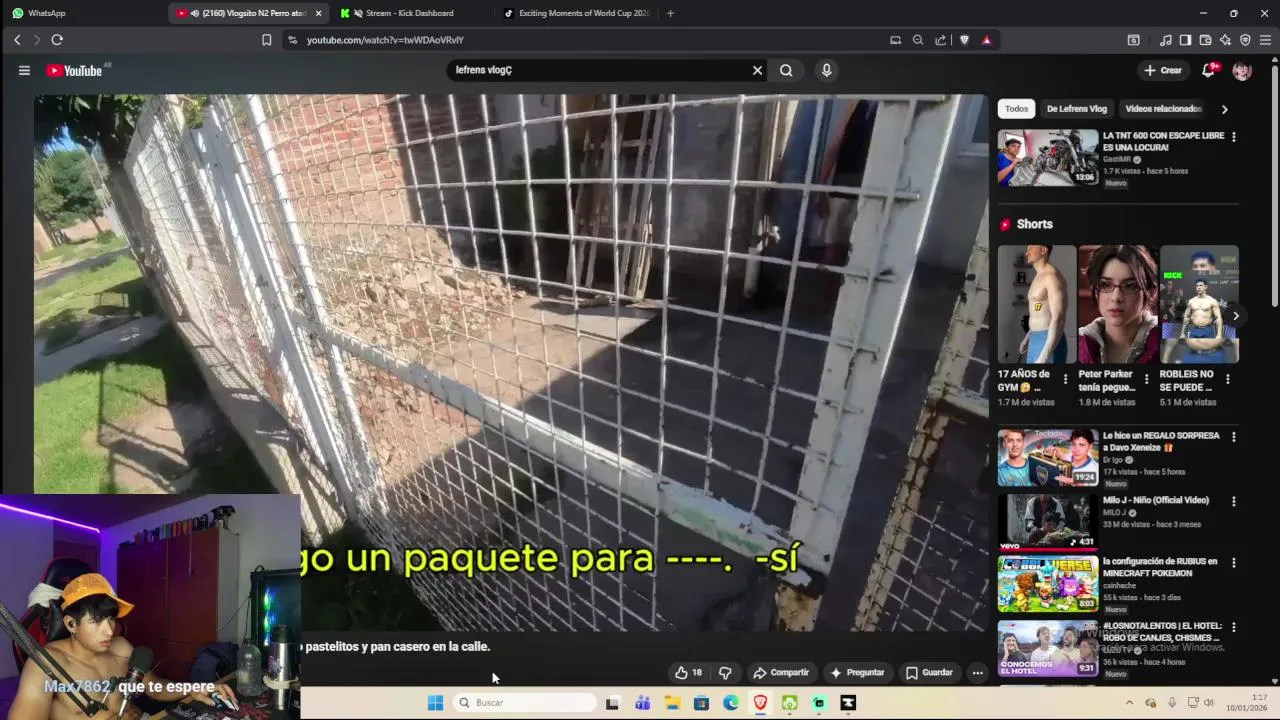
Task: Open a new browser tab
Action: point(670,13)
